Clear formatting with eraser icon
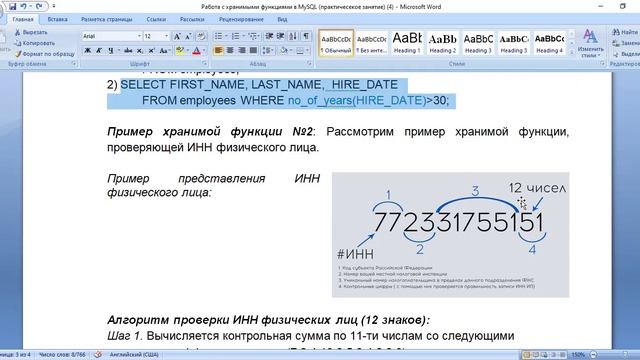Screen dimensions: 640x360 201,36
